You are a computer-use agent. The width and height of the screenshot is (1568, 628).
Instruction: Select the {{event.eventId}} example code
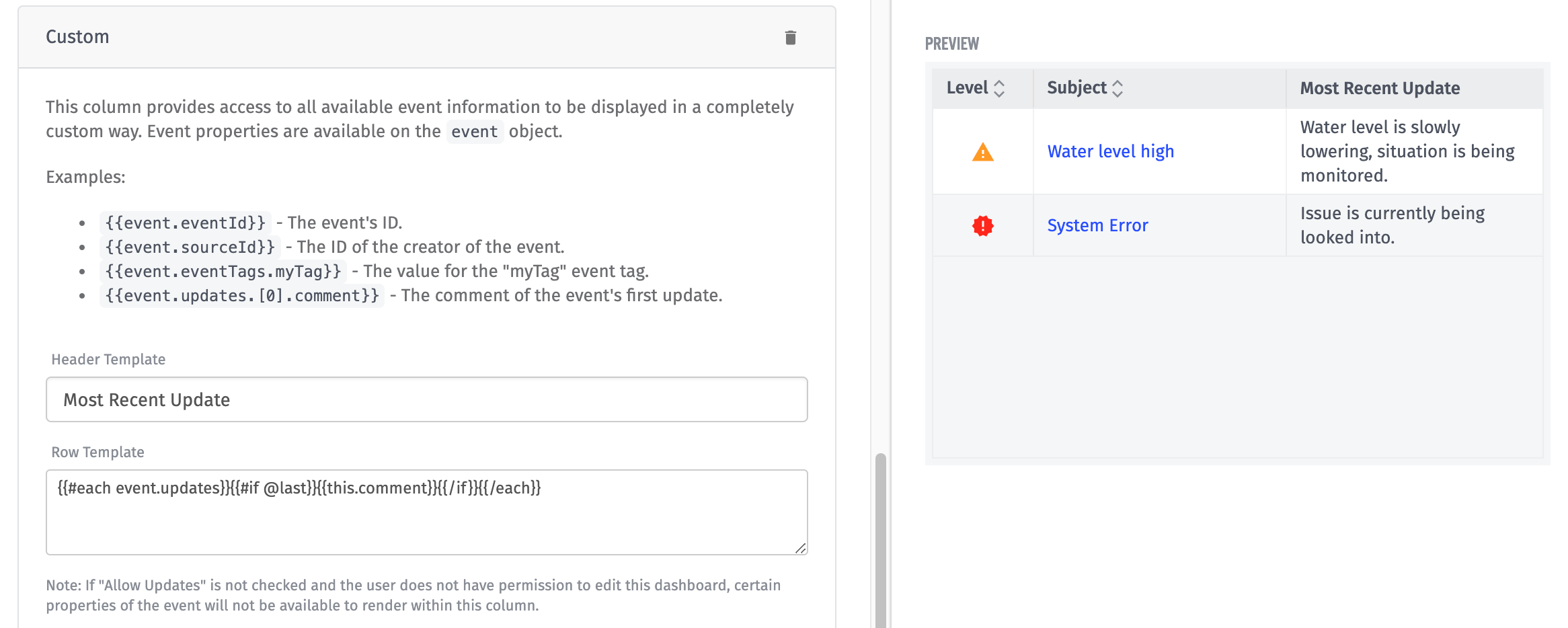pyautogui.click(x=185, y=223)
